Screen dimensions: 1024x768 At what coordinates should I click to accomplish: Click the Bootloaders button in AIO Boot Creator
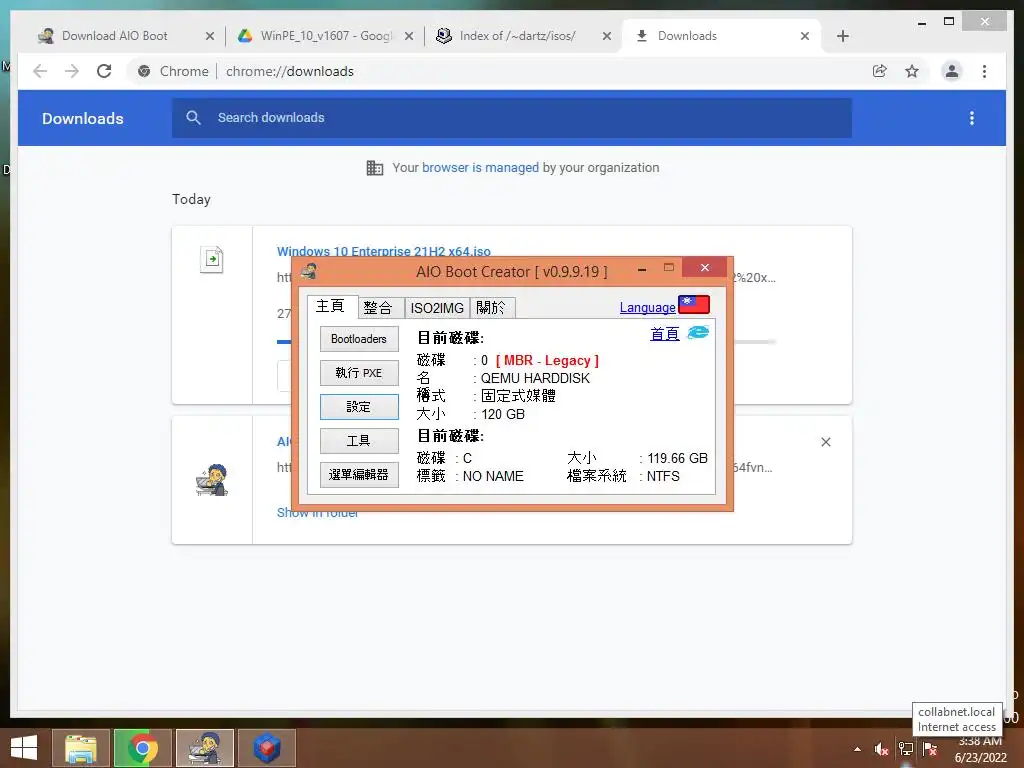click(x=359, y=339)
